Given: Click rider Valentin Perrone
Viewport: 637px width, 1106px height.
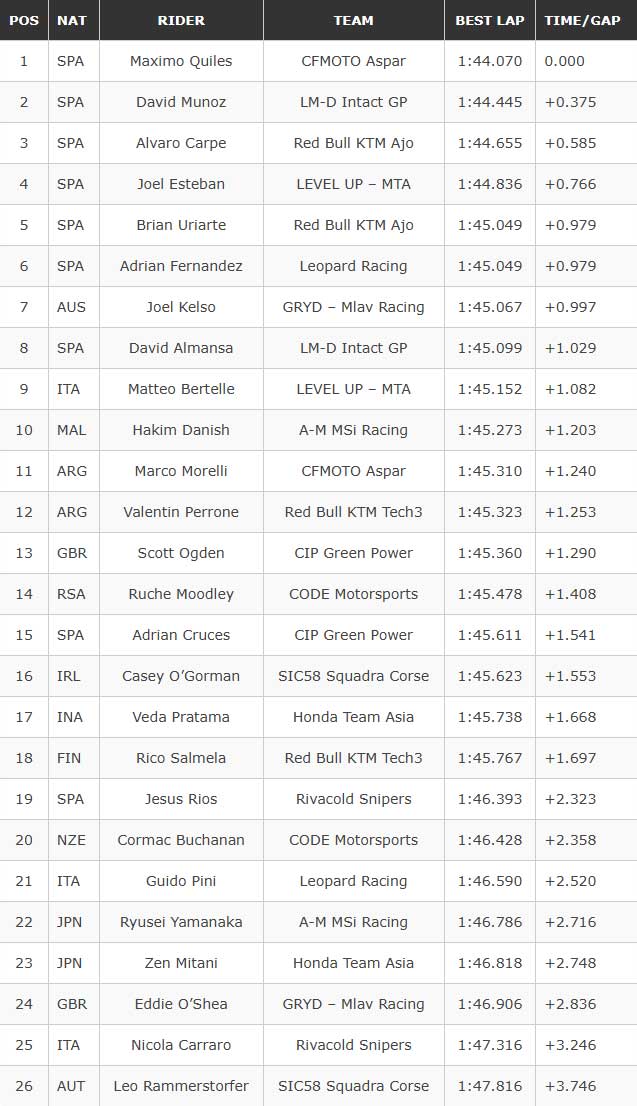Looking at the screenshot, I should 181,512.
